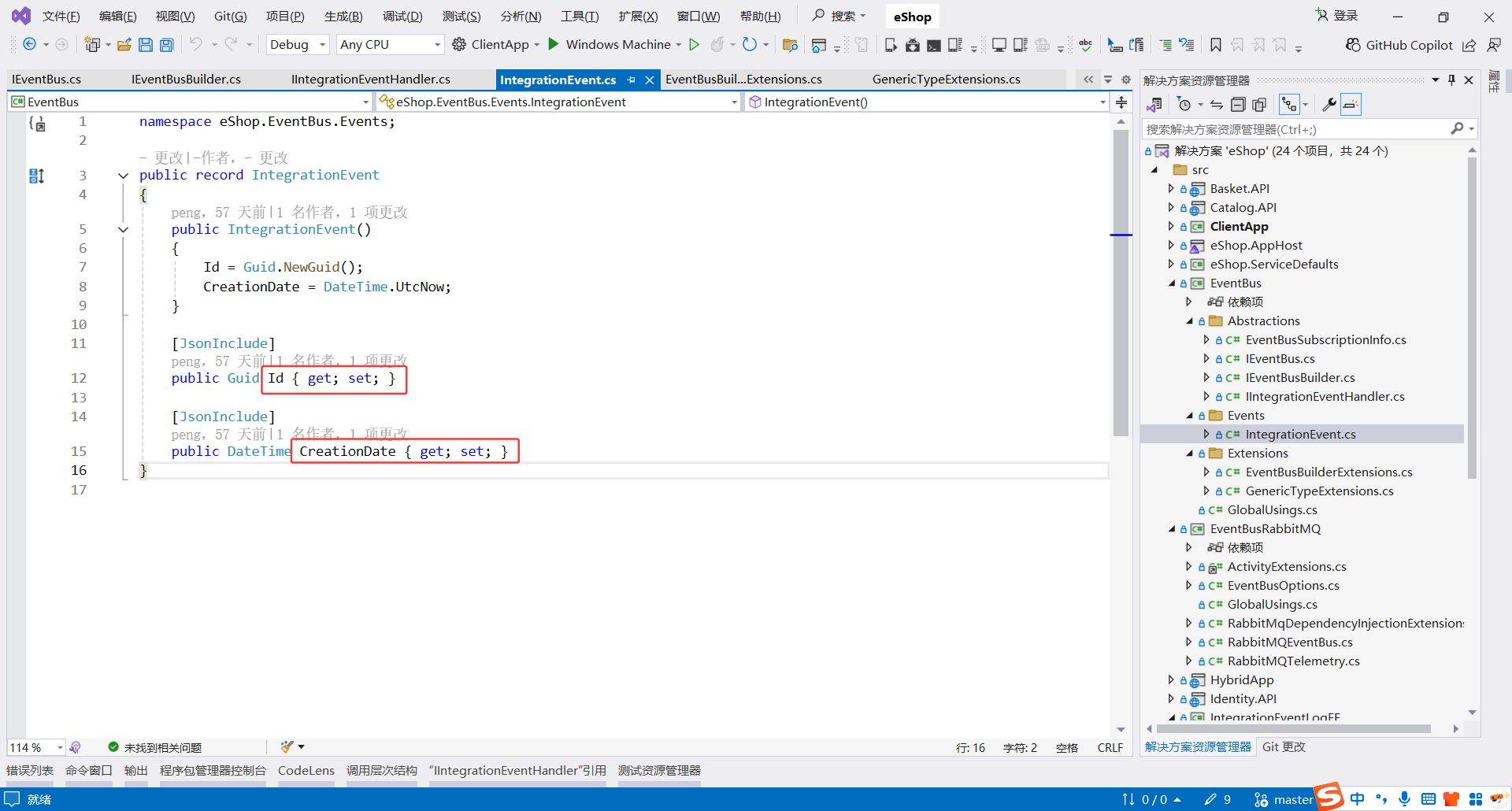Toggle Preview Selected Items in Solution Explorer
The image size is (1512, 811).
pyautogui.click(x=1351, y=105)
